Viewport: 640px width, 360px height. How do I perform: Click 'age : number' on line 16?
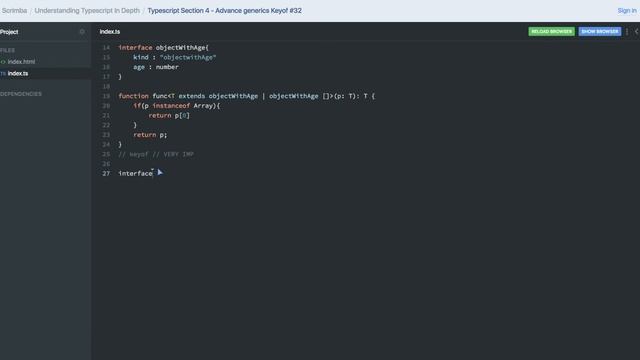click(x=156, y=67)
